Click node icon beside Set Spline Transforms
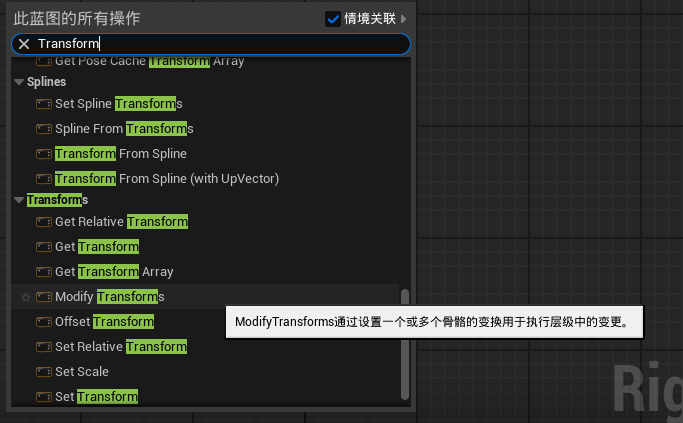Viewport: 683px width, 423px height. tap(44, 104)
